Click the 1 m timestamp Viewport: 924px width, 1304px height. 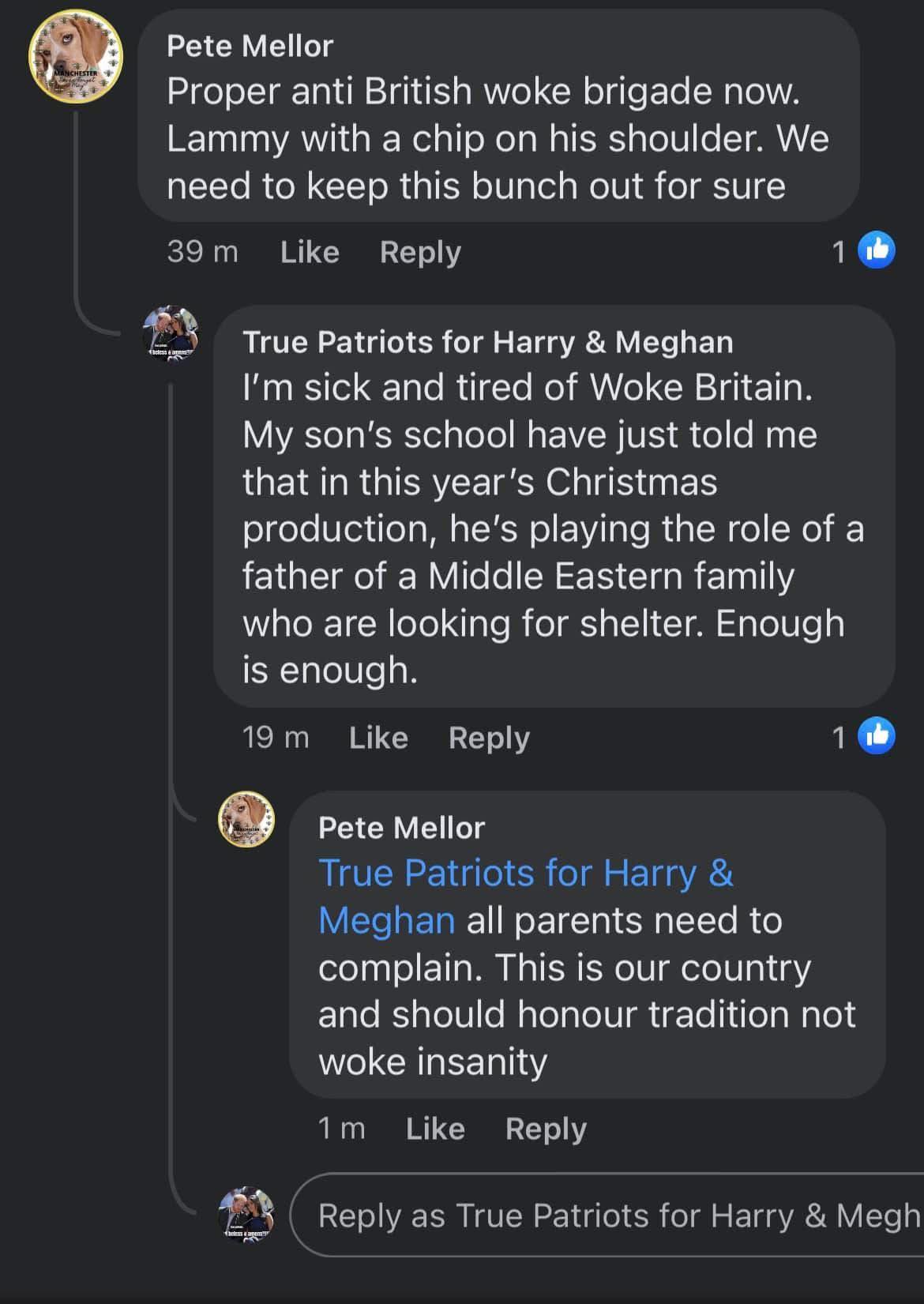[x=341, y=1129]
